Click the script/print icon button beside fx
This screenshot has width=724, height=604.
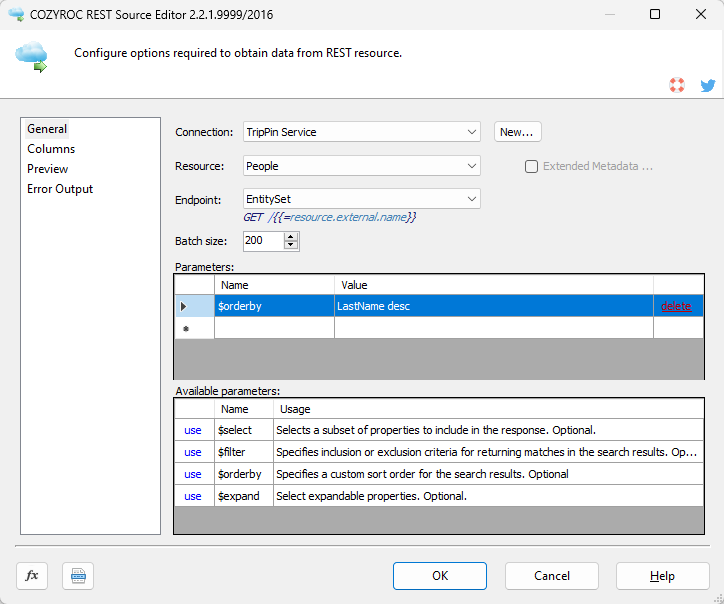(x=78, y=576)
